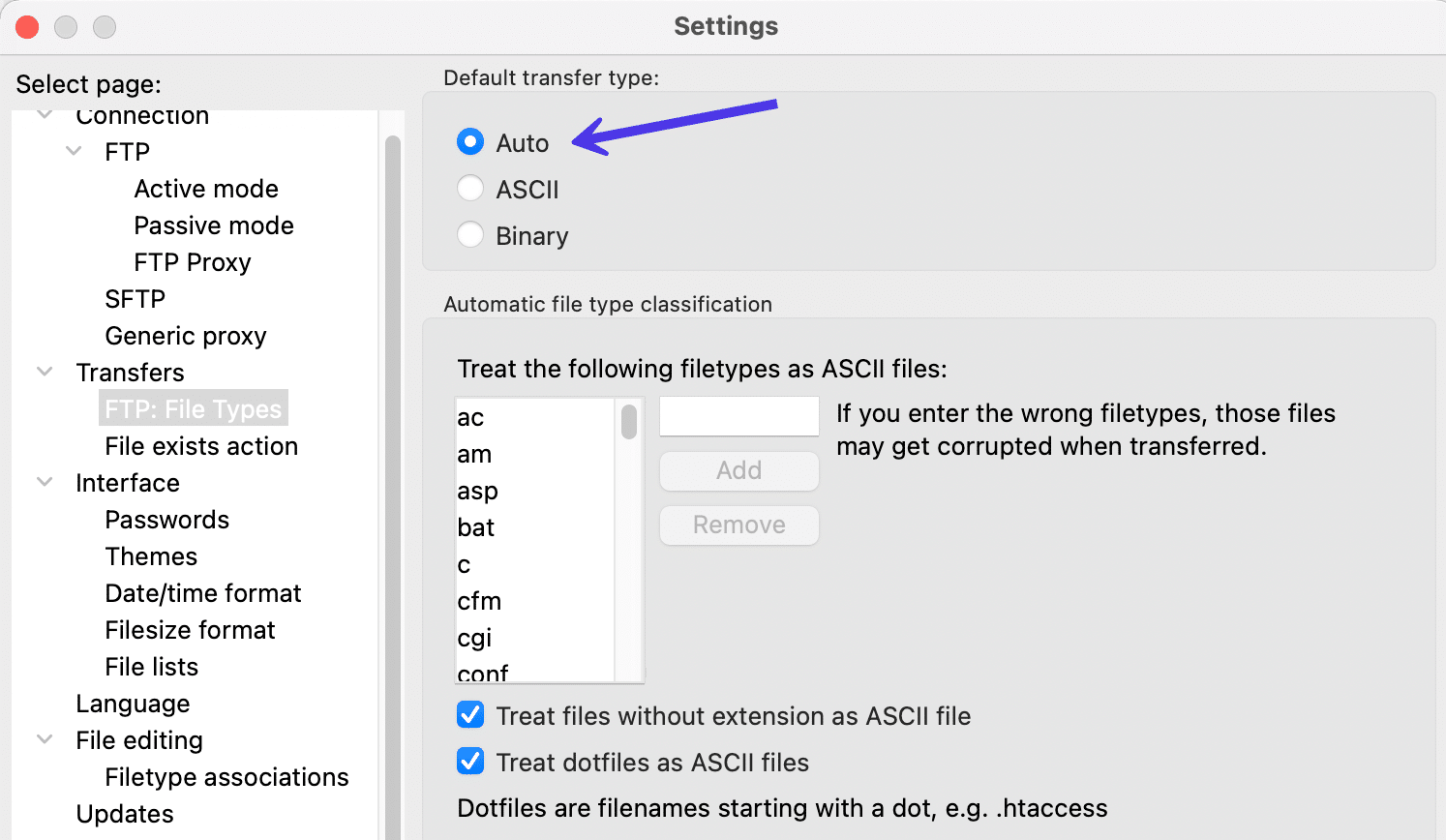Collapse the FTP tree node
The image size is (1446, 840).
point(74,151)
